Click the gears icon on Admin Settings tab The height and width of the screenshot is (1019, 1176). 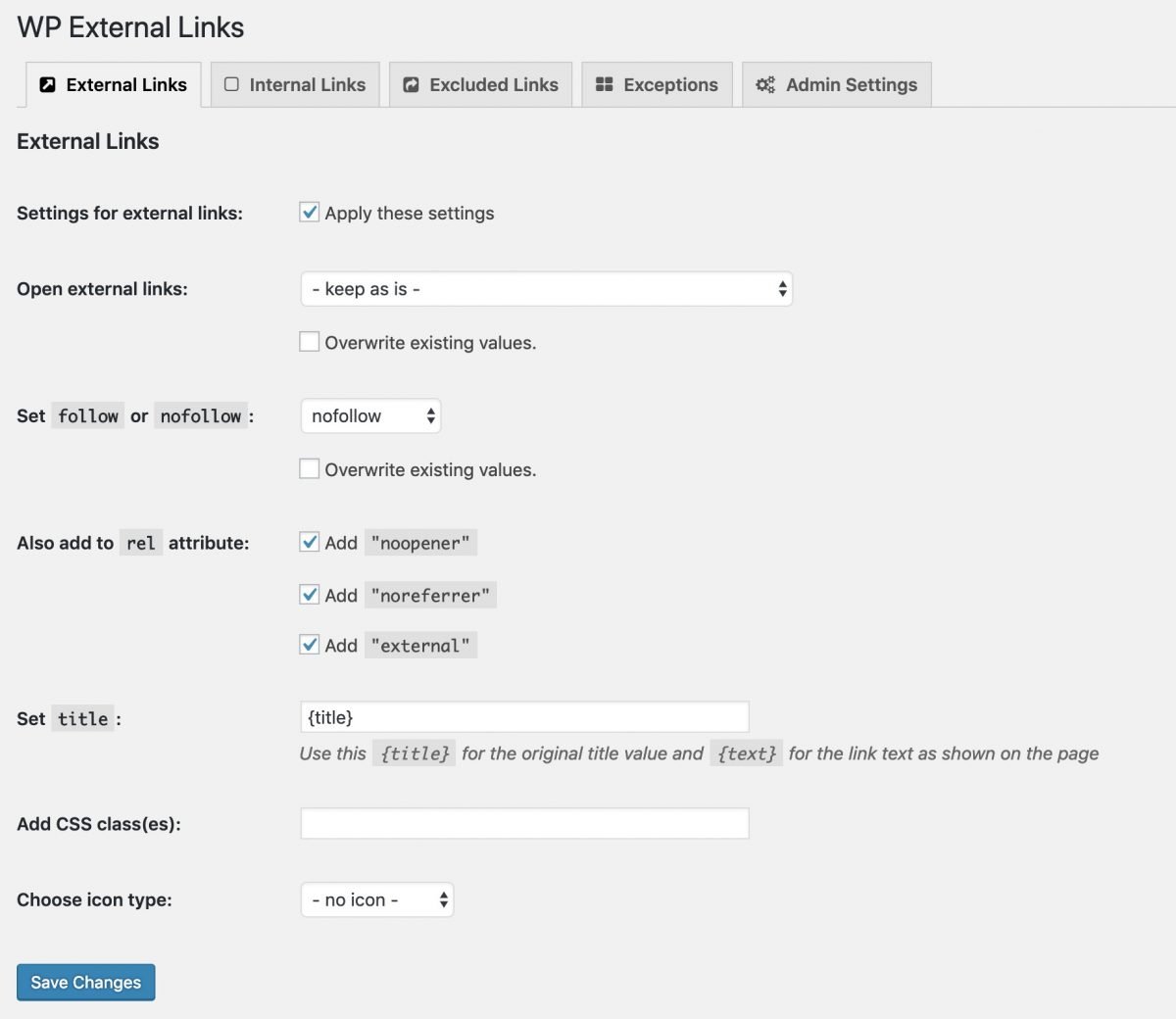pos(765,85)
